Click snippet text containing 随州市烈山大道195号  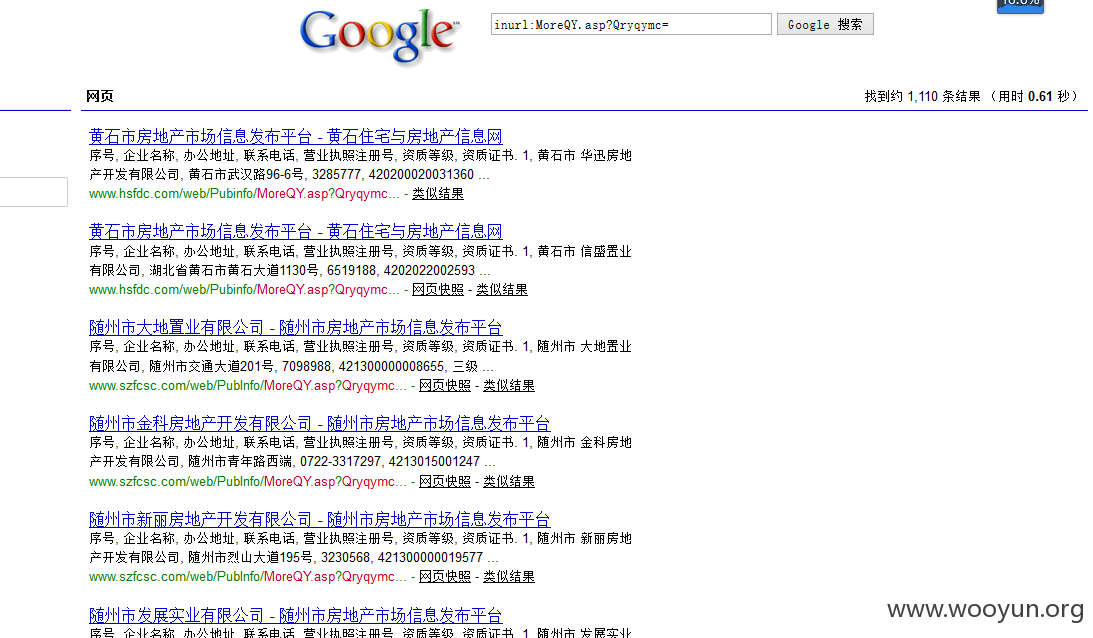click(293, 558)
